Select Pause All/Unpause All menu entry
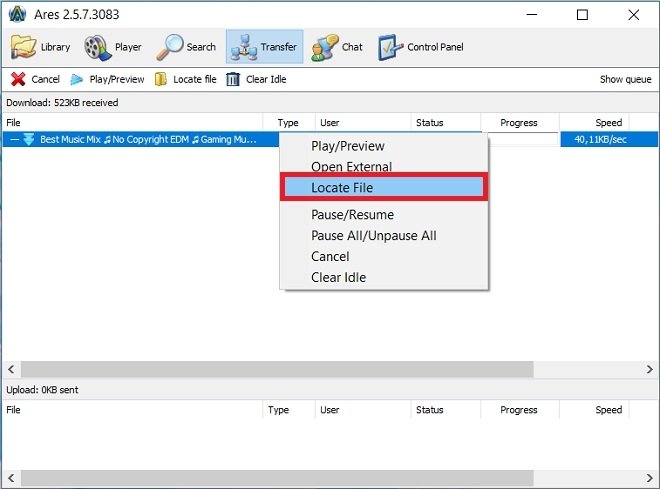The image size is (660, 489). tap(373, 236)
